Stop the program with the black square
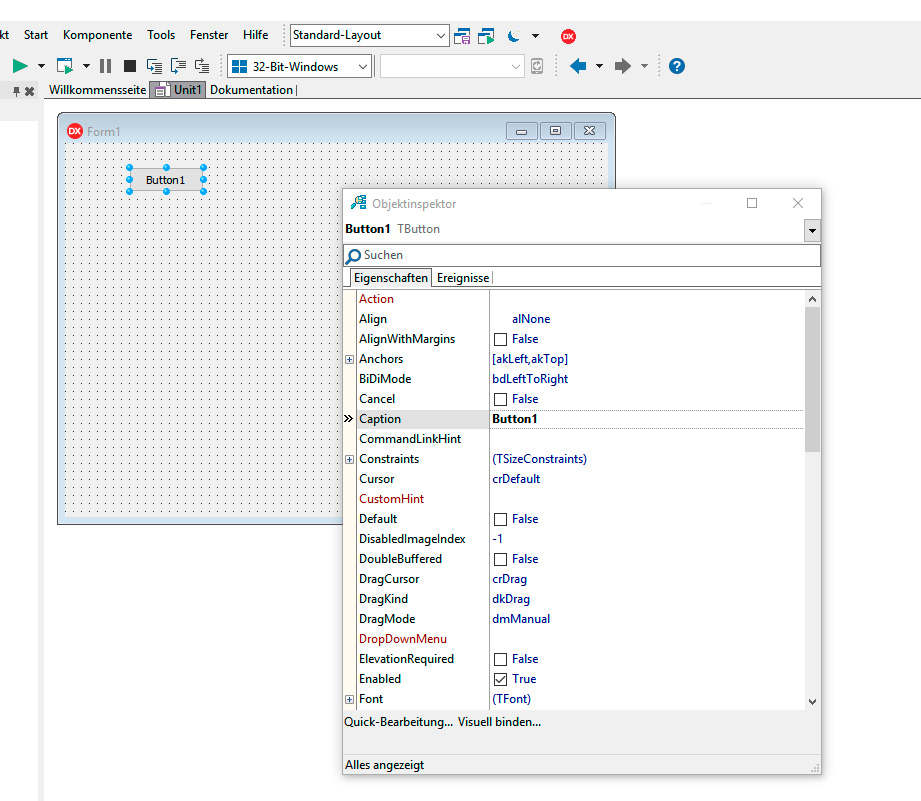Screen dimensions: 921x801 coord(130,66)
